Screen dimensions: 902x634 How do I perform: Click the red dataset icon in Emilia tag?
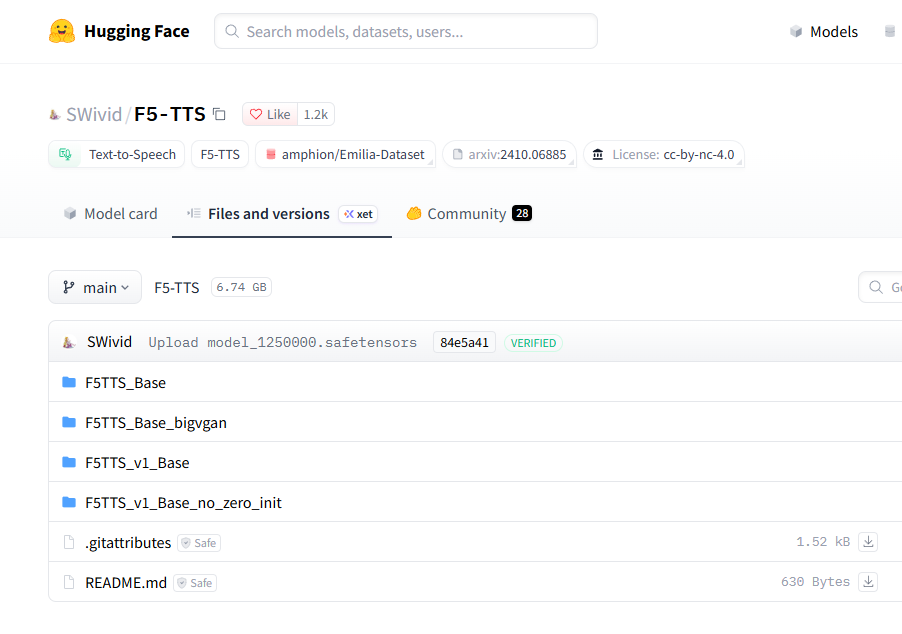pos(271,154)
